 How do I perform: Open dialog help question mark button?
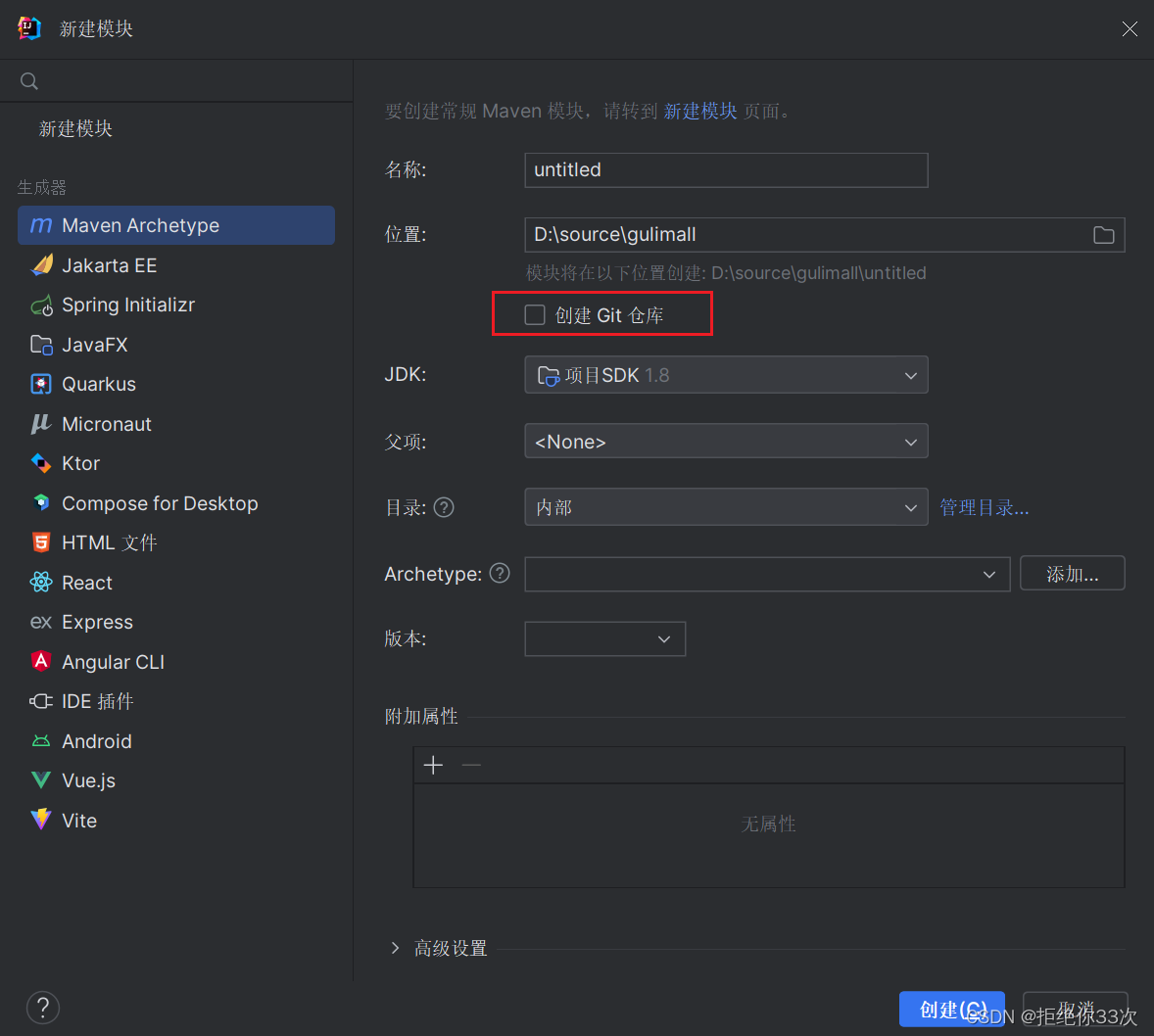(x=43, y=1008)
